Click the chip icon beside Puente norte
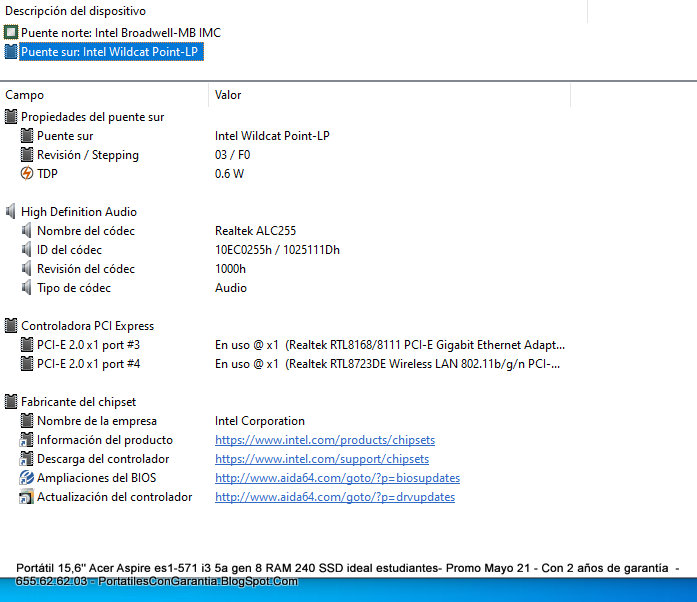The height and width of the screenshot is (602, 697). (11, 32)
